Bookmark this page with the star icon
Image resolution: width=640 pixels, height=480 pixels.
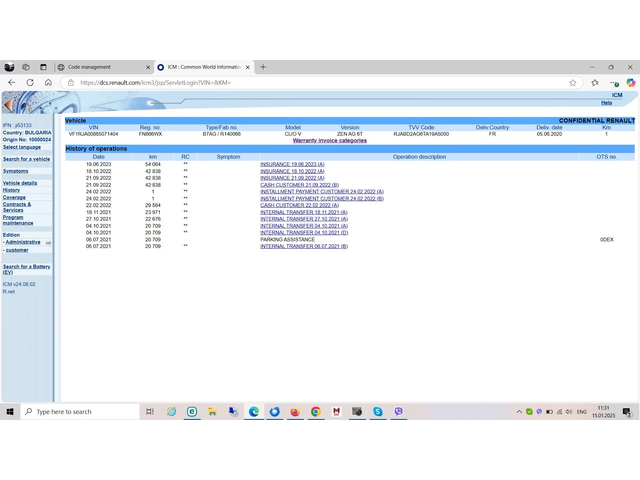click(573, 83)
